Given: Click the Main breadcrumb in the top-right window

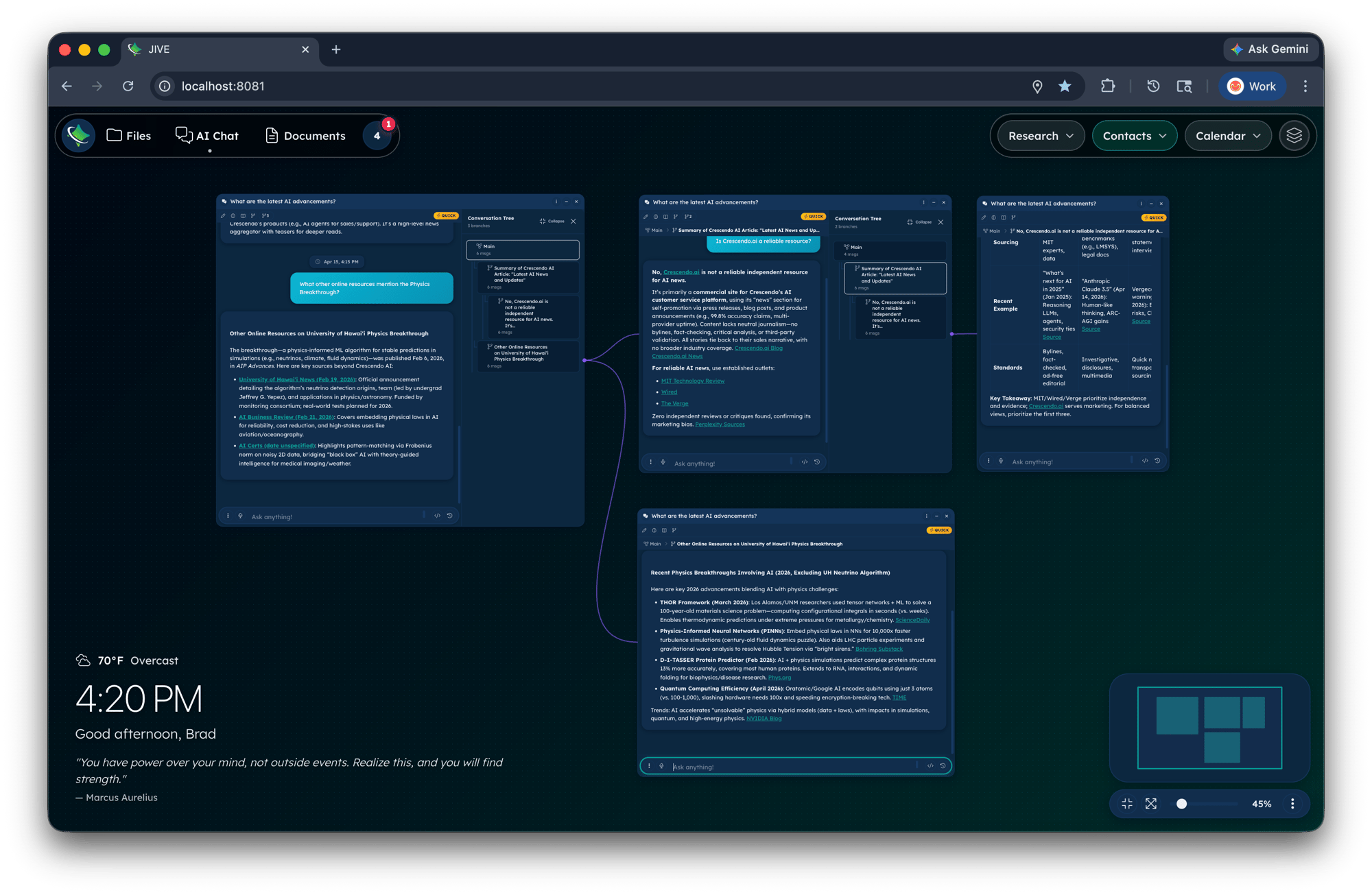Looking at the screenshot, I should (x=992, y=231).
